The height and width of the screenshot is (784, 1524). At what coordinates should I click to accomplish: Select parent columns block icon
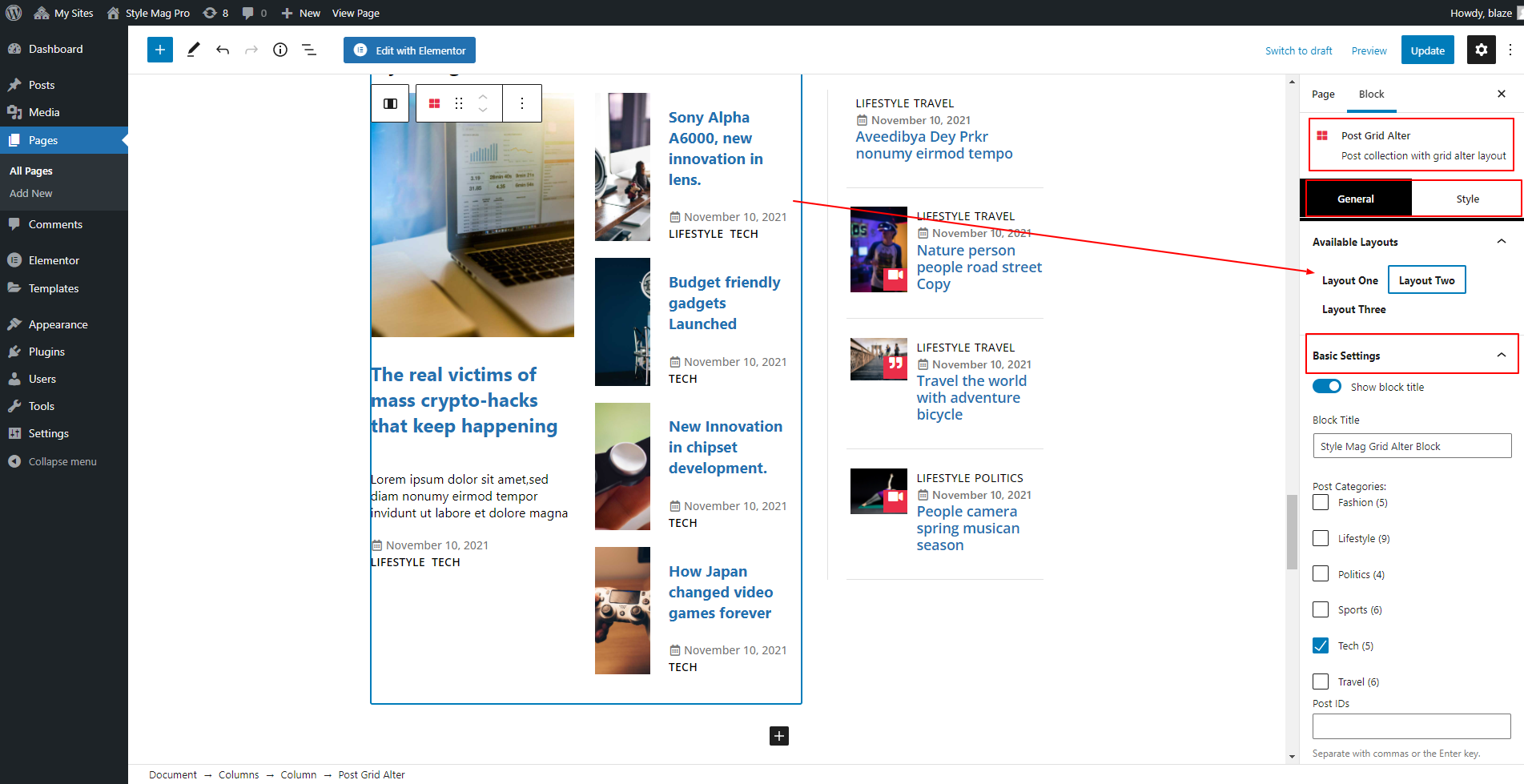point(391,103)
